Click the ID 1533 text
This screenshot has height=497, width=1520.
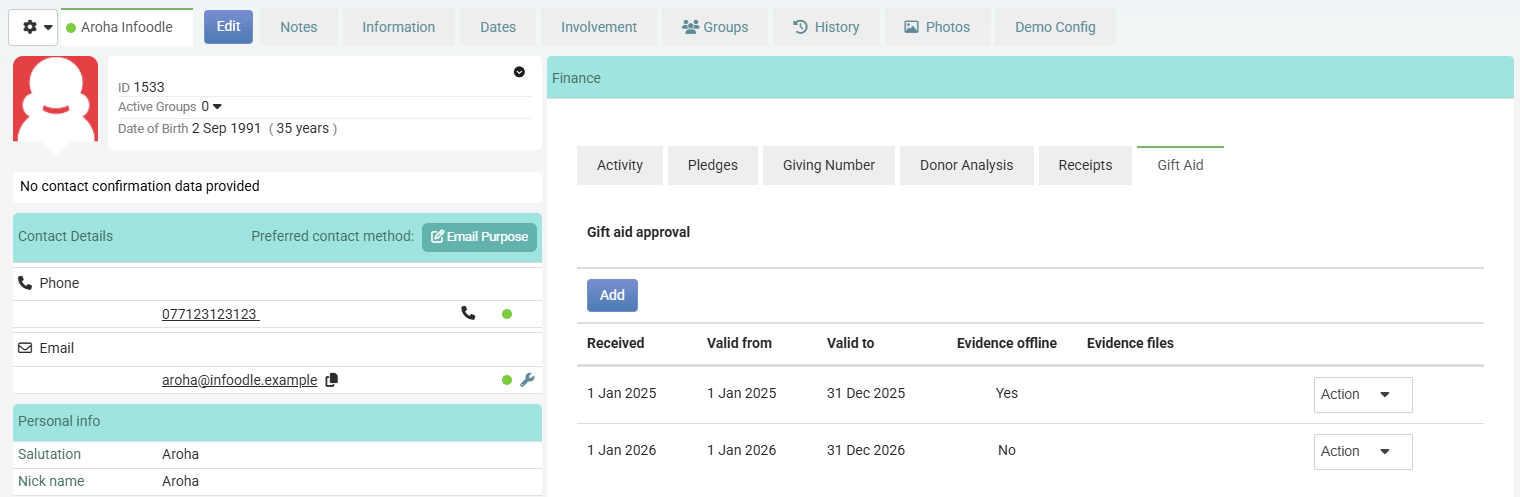tap(141, 87)
